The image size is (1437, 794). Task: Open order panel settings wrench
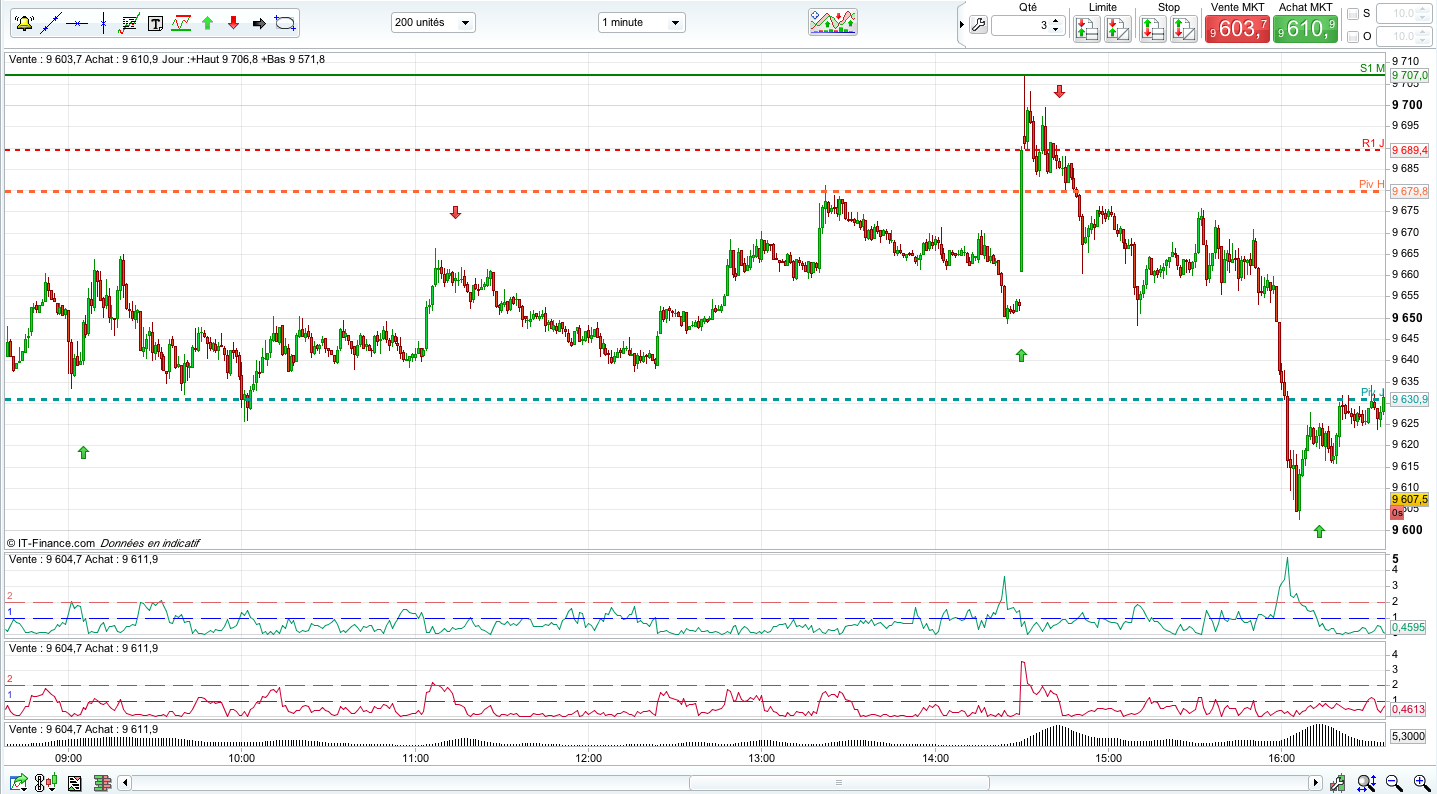coord(978,26)
